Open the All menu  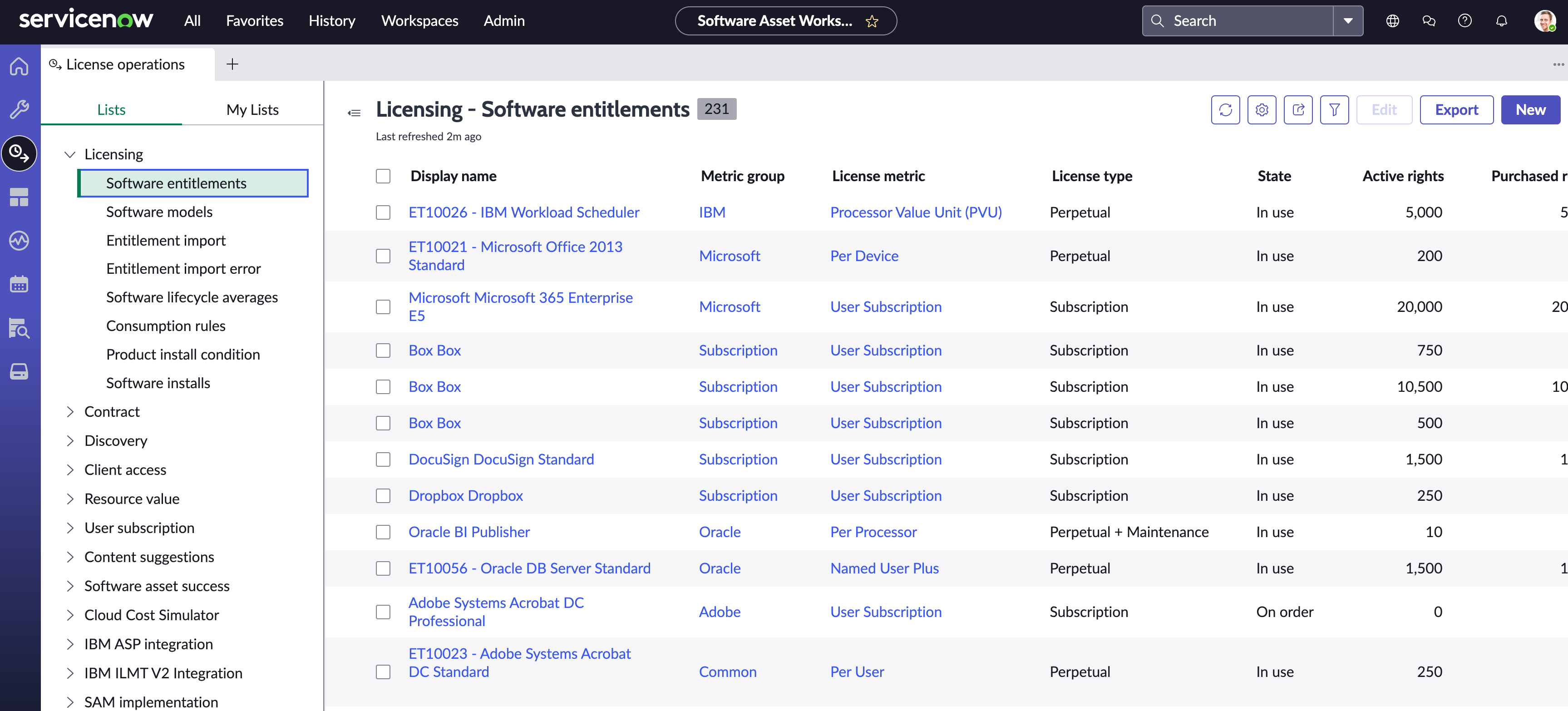pos(192,21)
